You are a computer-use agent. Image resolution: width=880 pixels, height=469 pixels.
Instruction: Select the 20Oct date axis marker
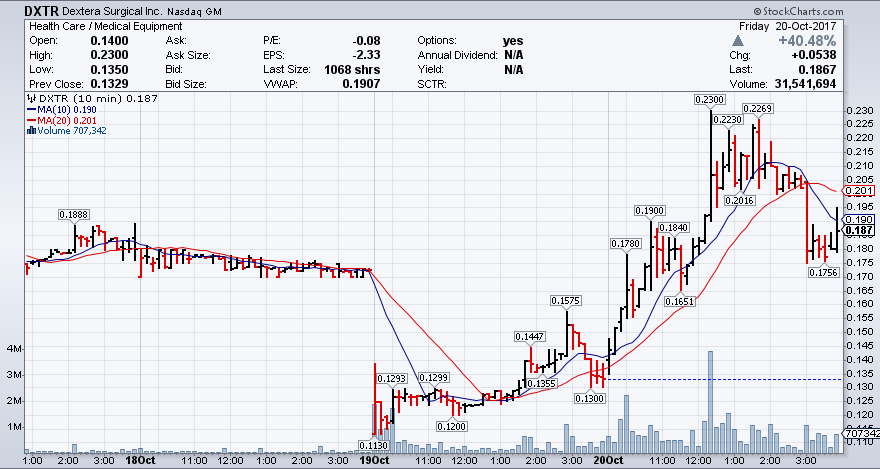coord(605,461)
